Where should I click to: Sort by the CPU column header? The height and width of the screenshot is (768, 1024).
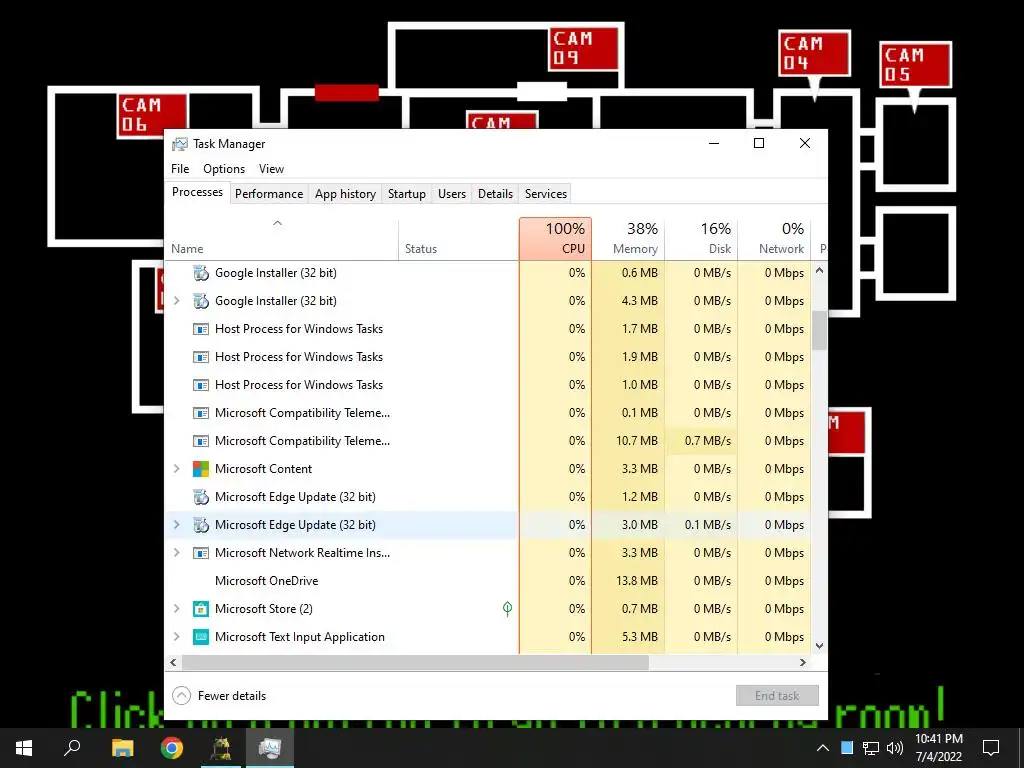[556, 238]
